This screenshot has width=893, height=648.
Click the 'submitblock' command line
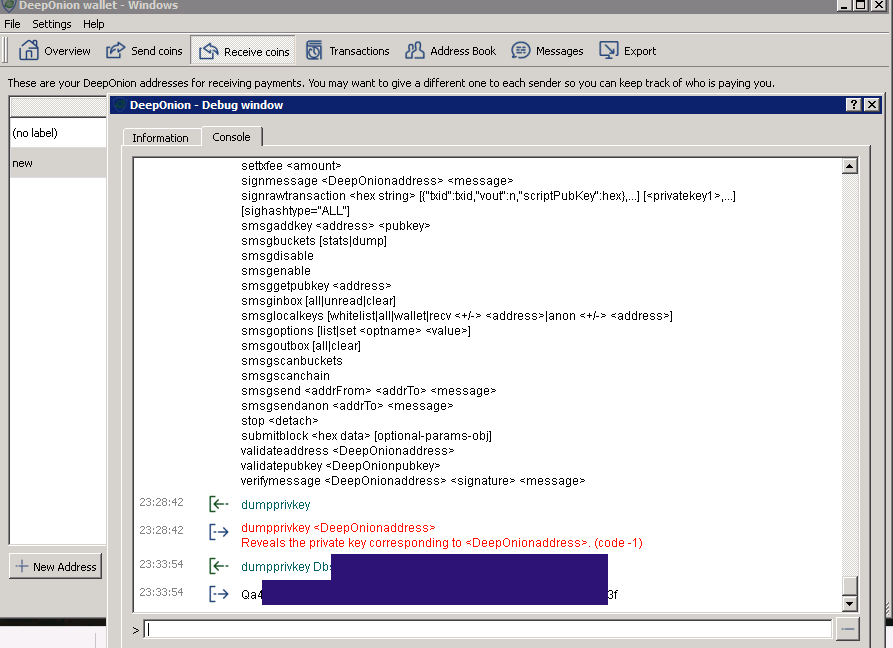pos(366,436)
